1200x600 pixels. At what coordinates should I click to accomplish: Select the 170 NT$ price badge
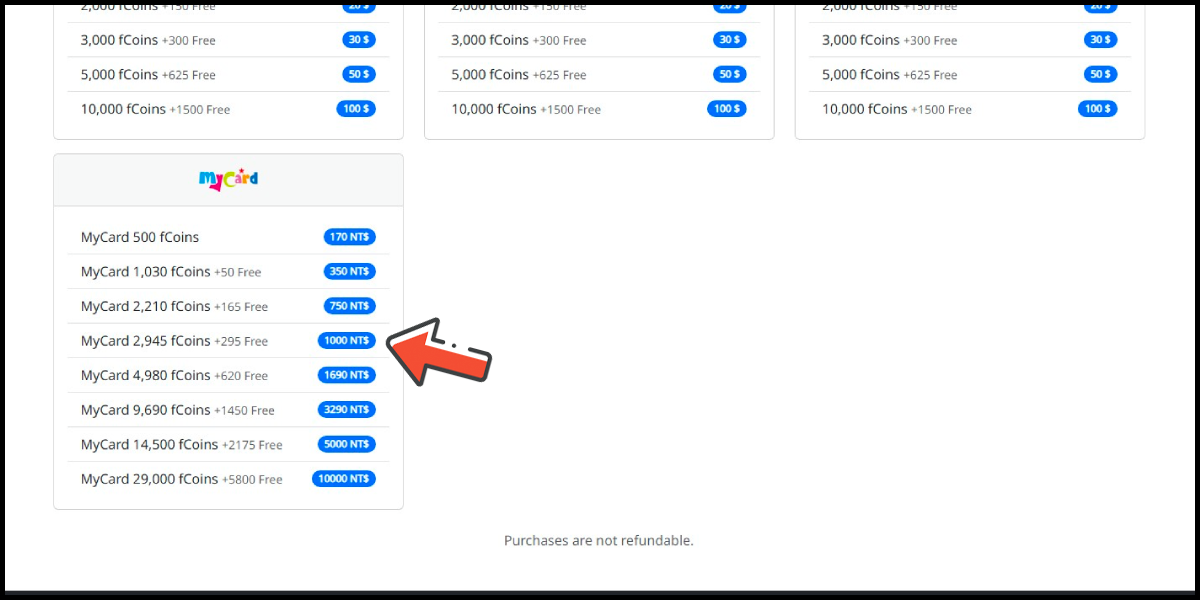(349, 237)
